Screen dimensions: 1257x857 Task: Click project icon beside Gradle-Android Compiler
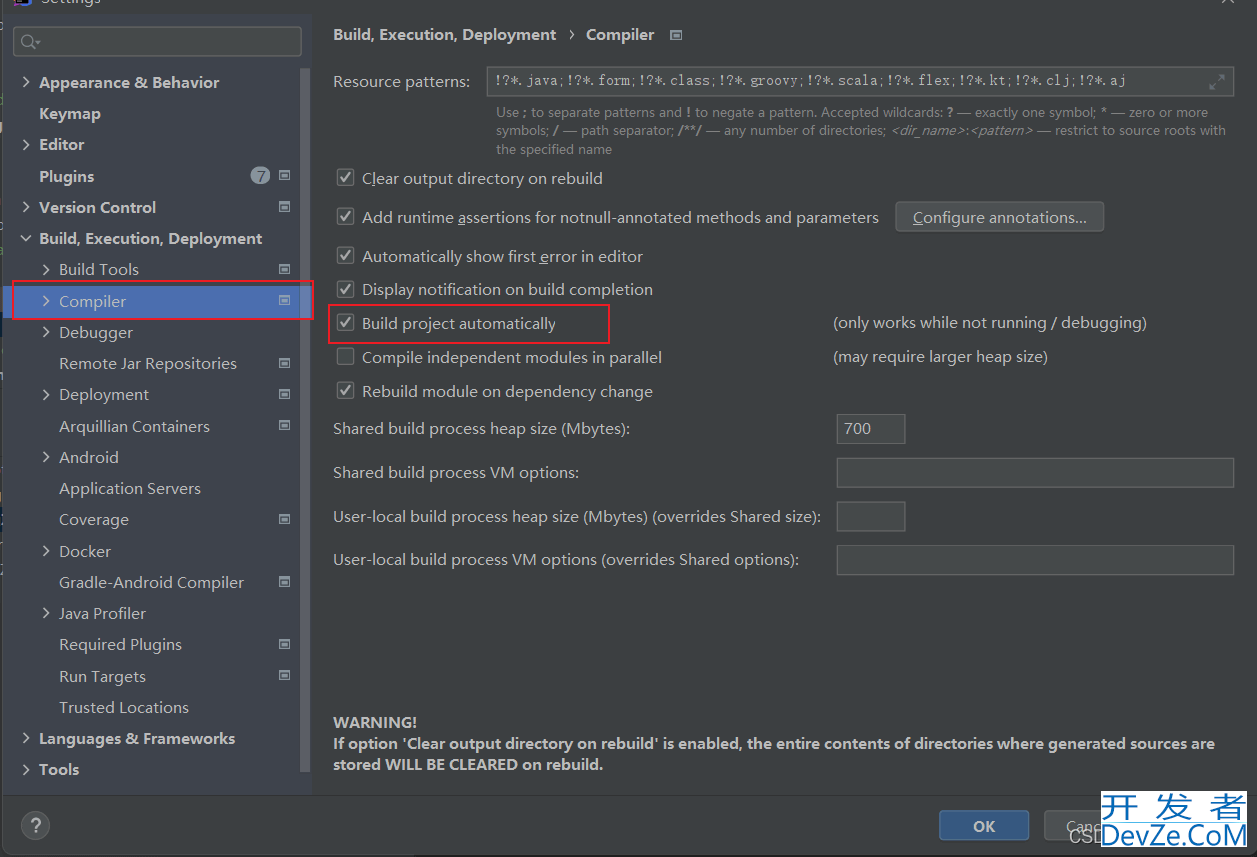coord(284,582)
